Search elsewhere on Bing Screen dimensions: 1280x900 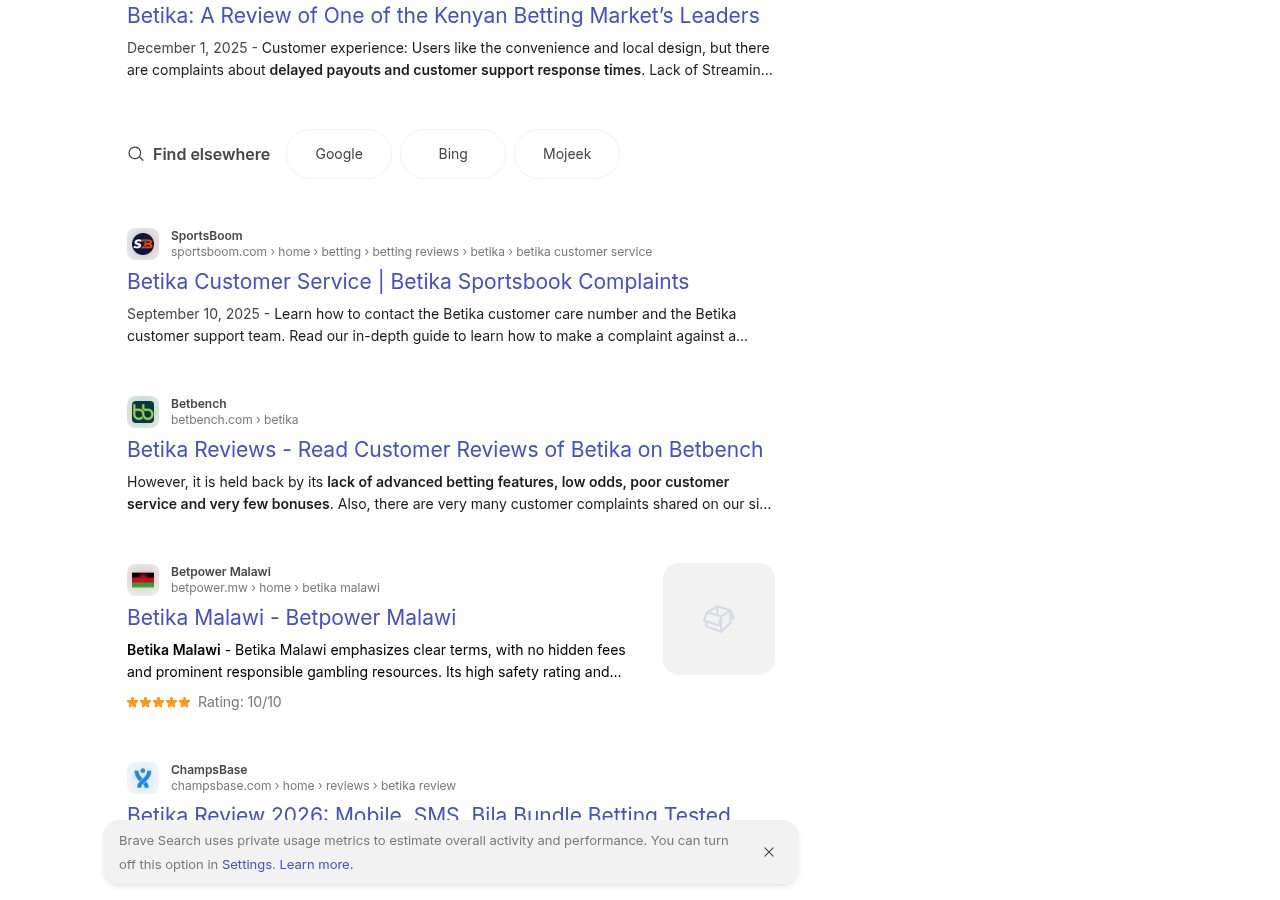click(453, 154)
